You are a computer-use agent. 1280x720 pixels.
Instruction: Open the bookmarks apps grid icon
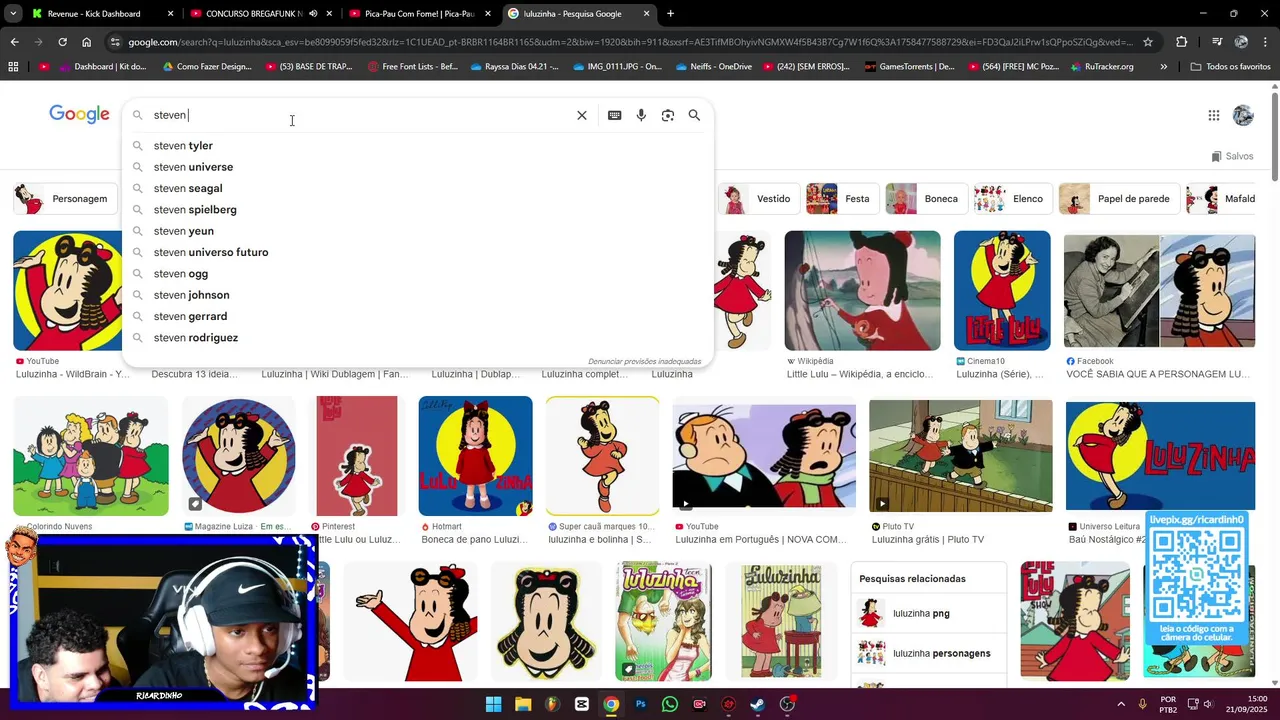[13, 66]
